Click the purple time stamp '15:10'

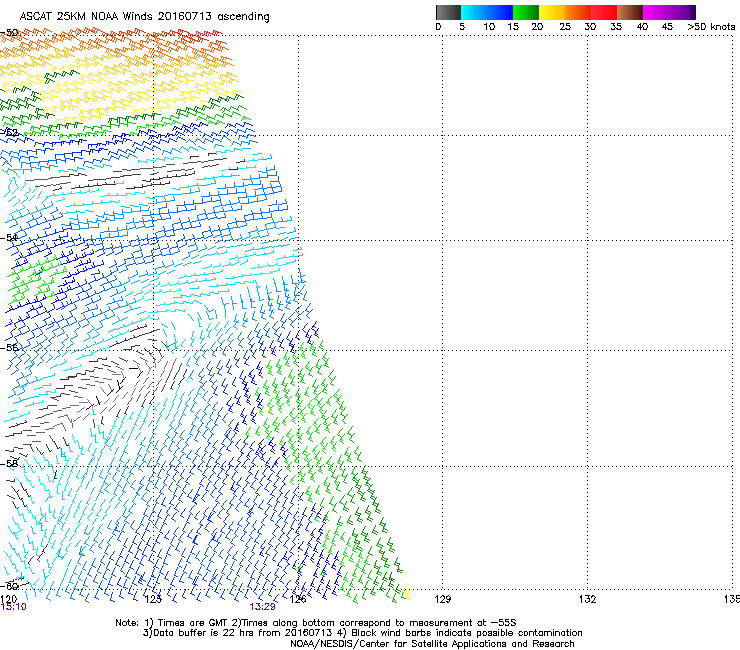click(13, 607)
